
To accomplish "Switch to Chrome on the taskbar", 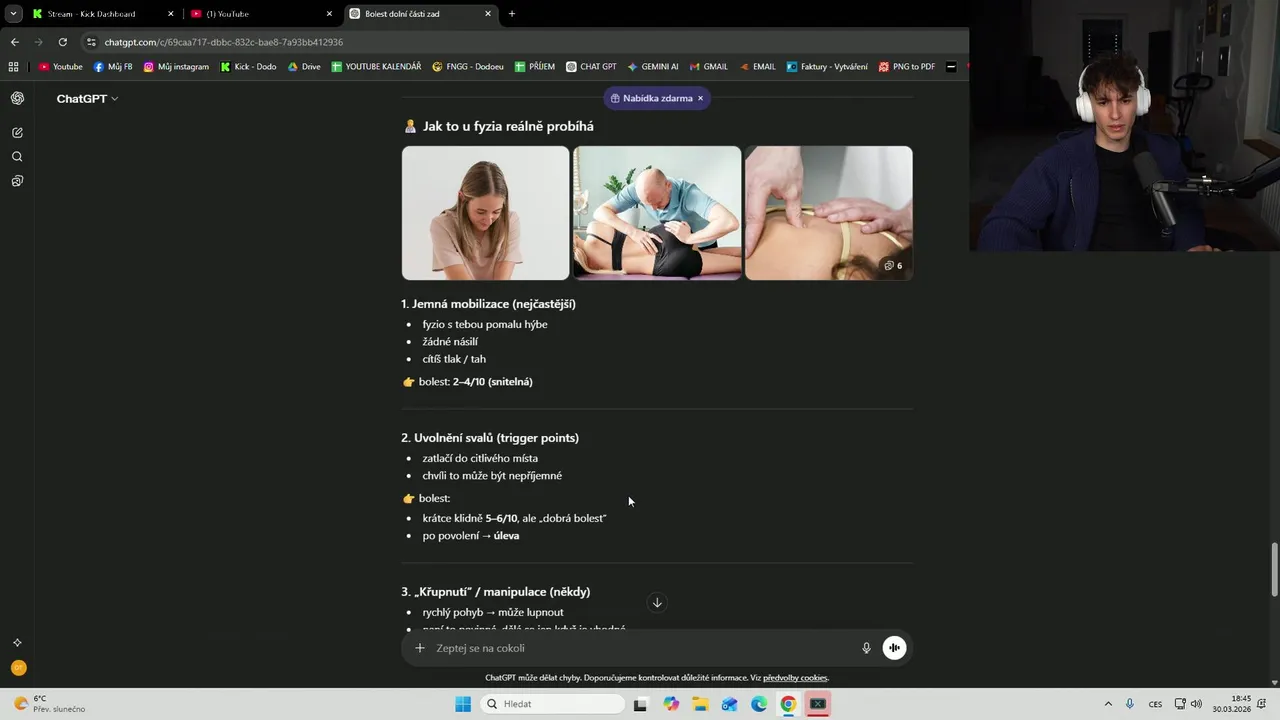I will pos(788,704).
